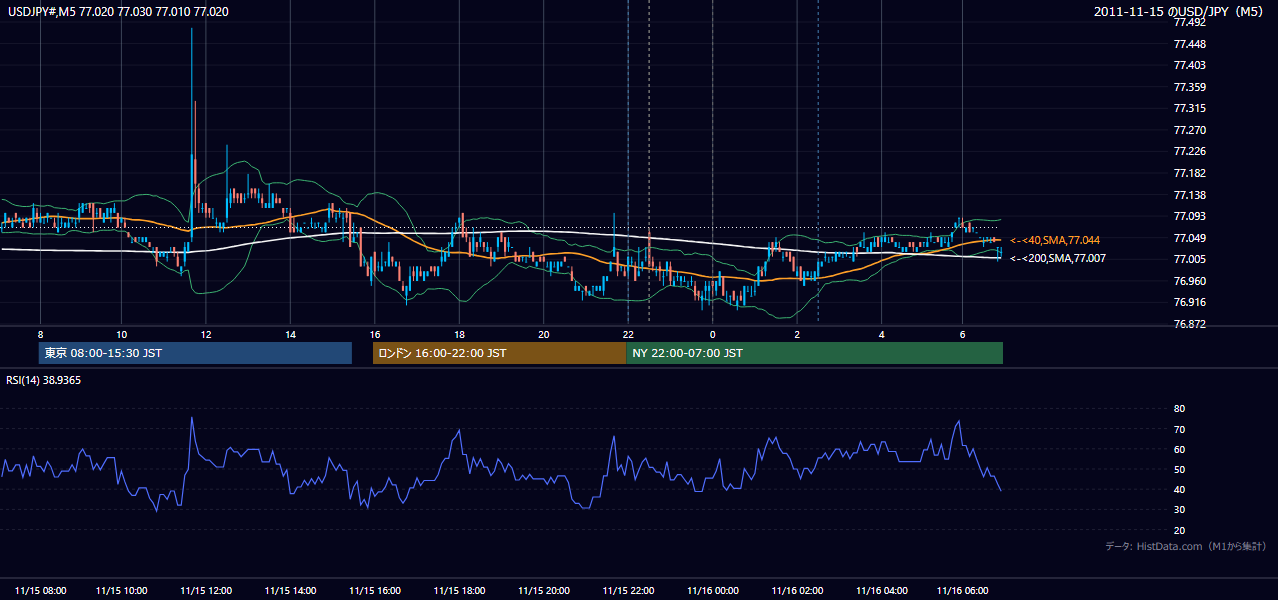Screen dimensions: 1278x600
Task: Click RSI scale value 30
Action: 1180,510
